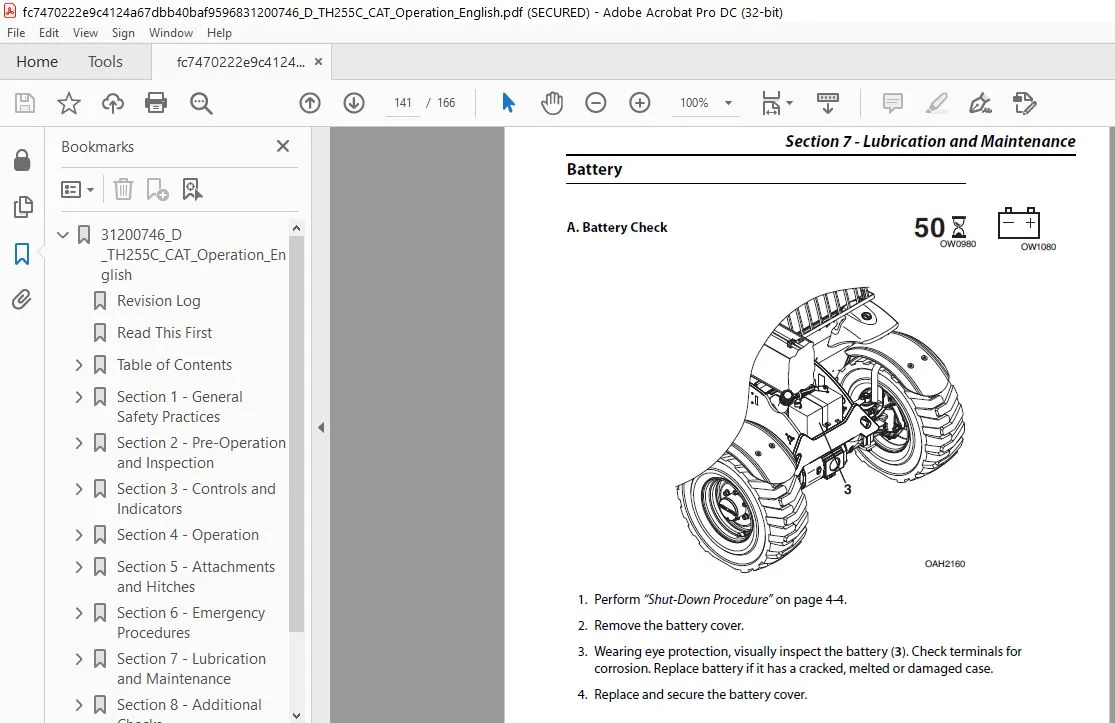
Task: Add a new bookmark icon
Action: click(157, 189)
